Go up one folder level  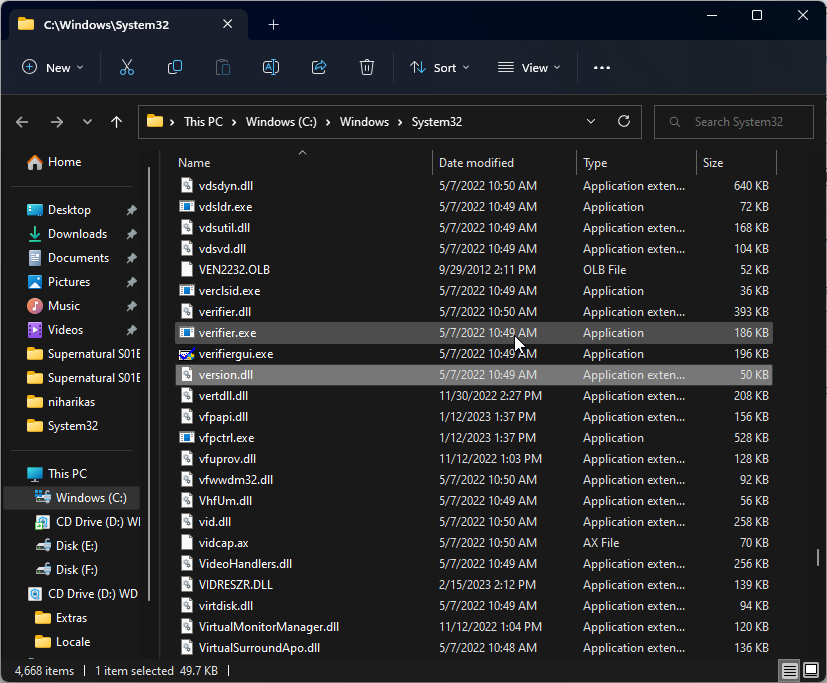pos(116,121)
